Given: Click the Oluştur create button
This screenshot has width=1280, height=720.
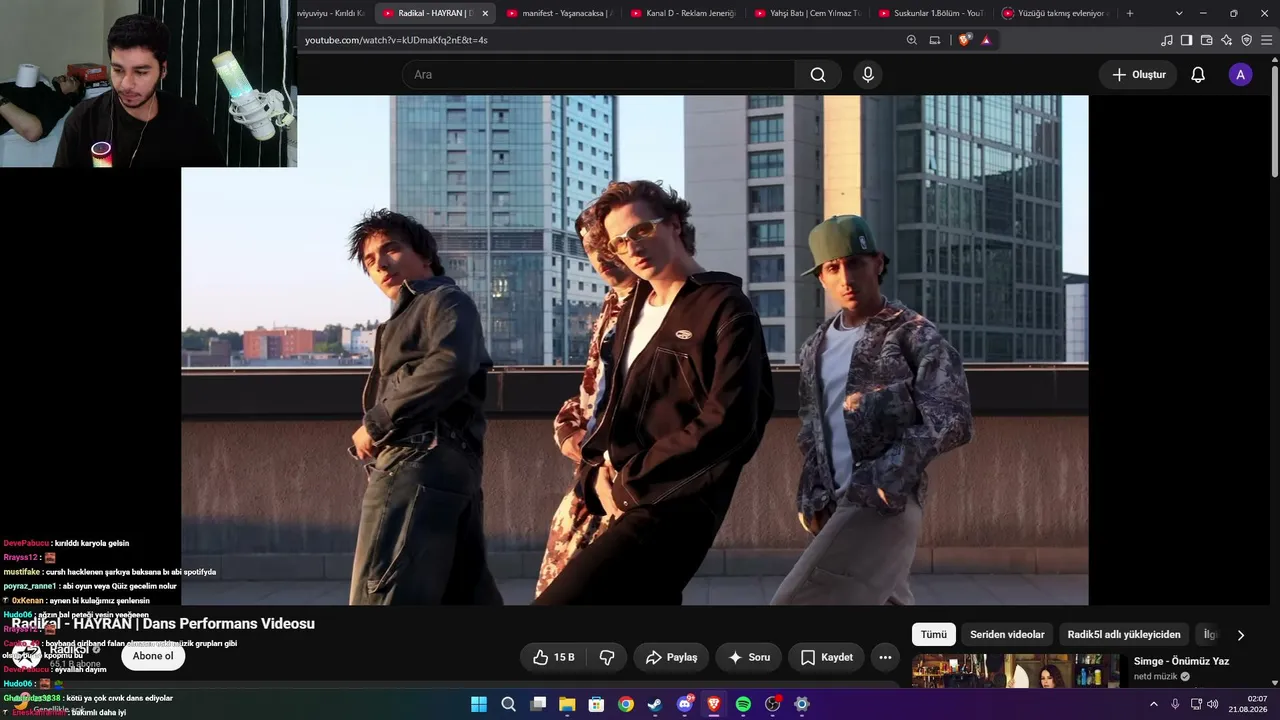Looking at the screenshot, I should 1139,75.
